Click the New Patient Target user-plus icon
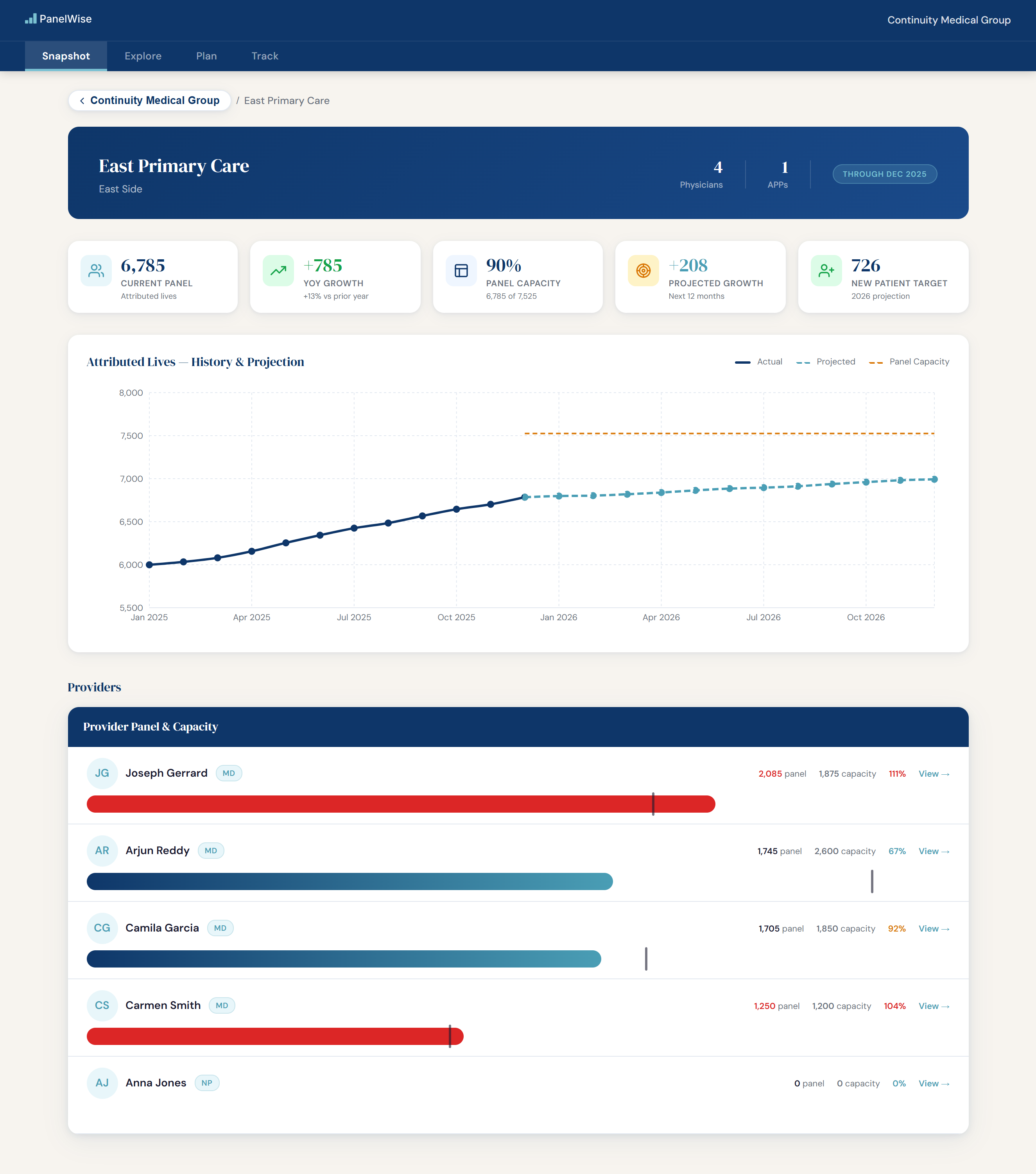 (826, 271)
